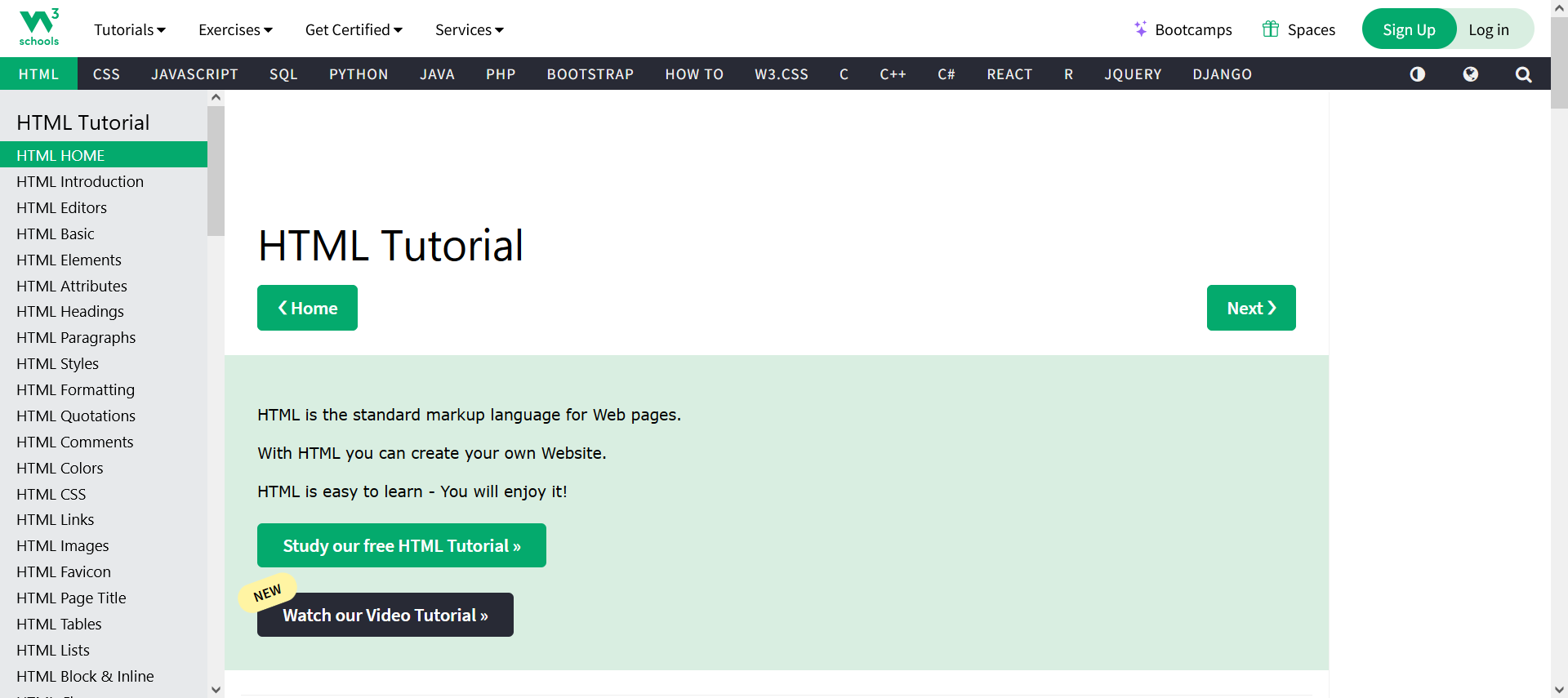Image resolution: width=1568 pixels, height=698 pixels.
Task: Select the DJANGO tab
Action: click(x=1222, y=73)
